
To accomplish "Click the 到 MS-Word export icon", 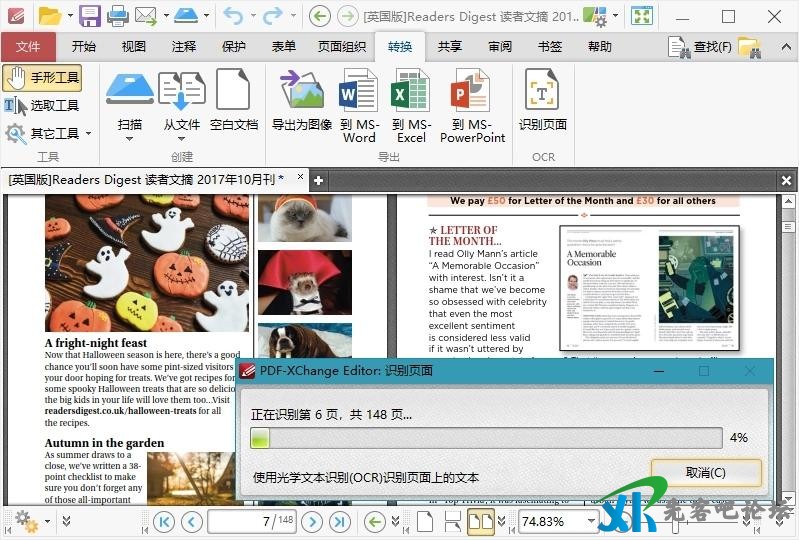I will tap(358, 106).
